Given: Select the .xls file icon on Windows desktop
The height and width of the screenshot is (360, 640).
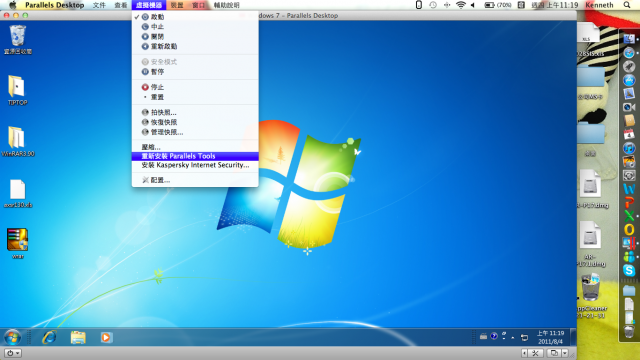Looking at the screenshot, I should point(18,193).
